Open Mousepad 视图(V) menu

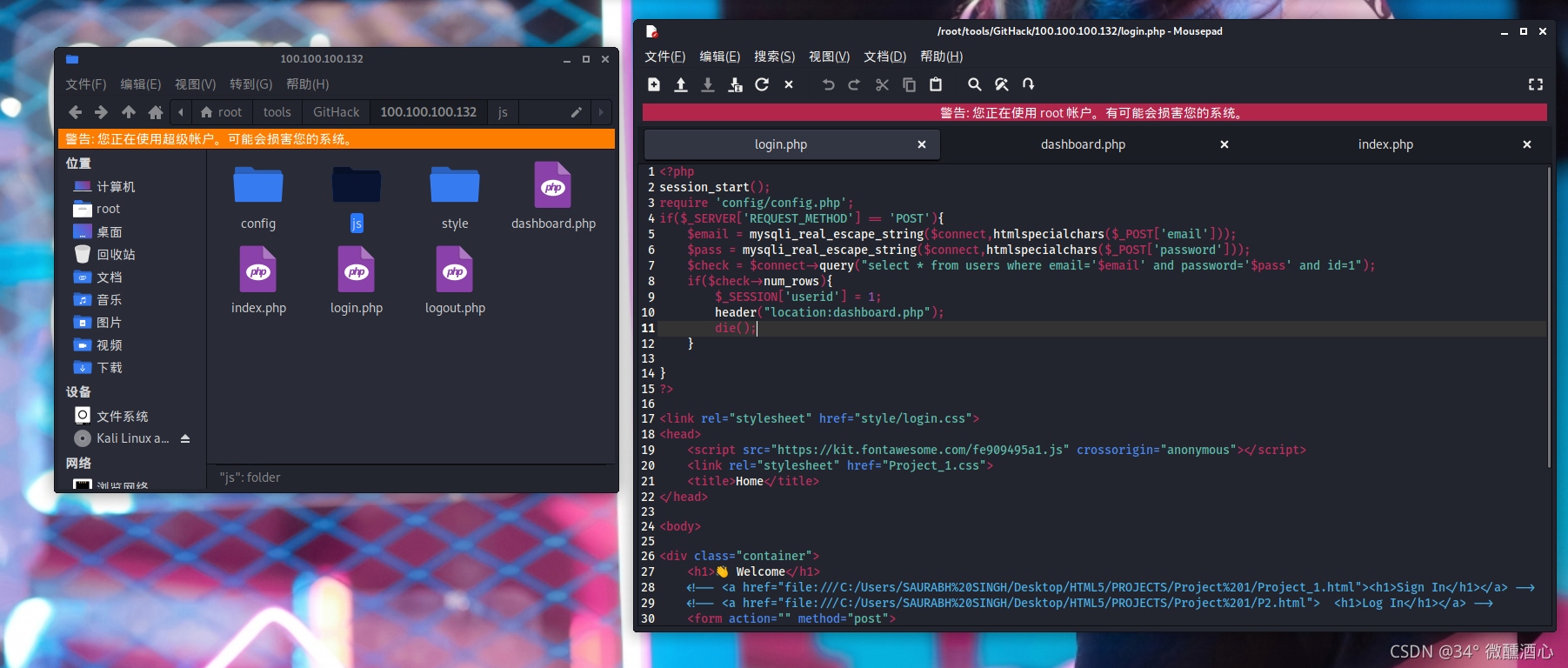[829, 57]
